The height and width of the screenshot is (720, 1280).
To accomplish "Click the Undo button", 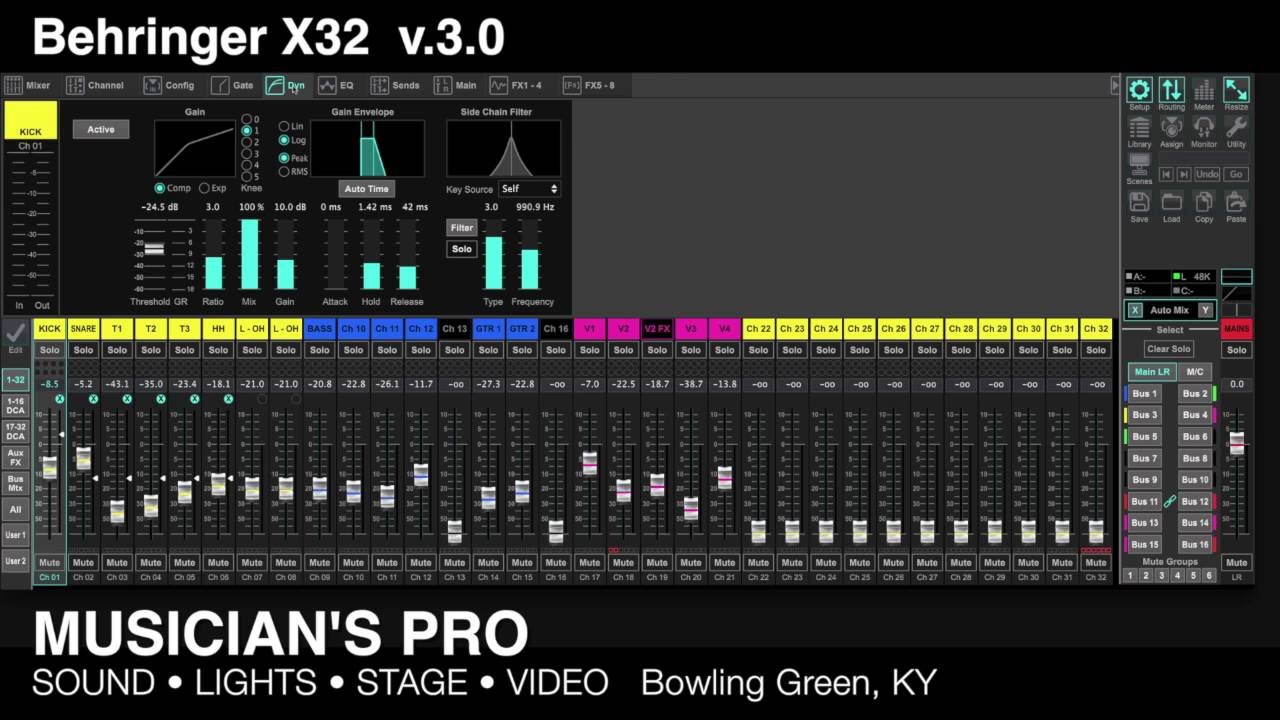I will click(1207, 174).
